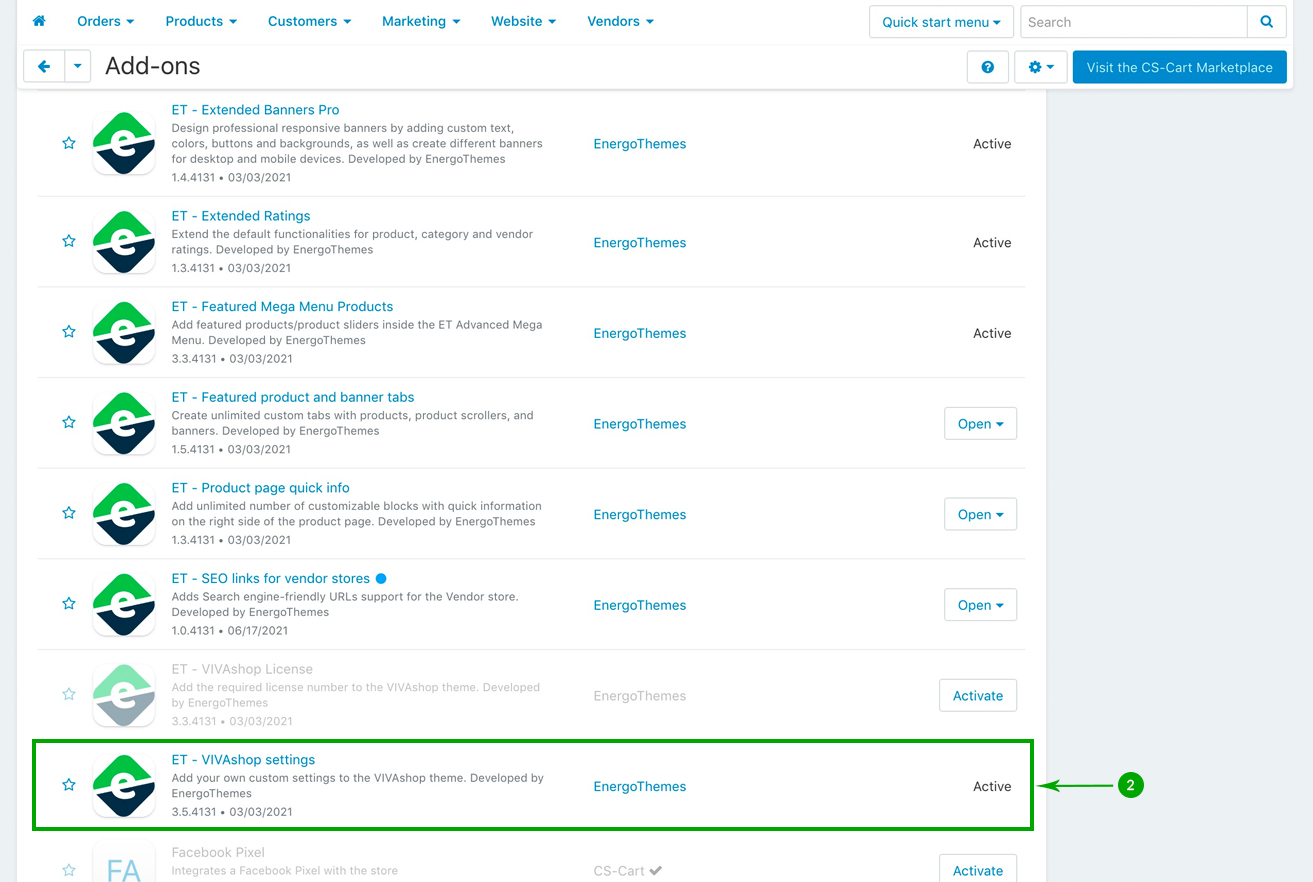Open dropdown for ET - SEO links add-on
The height and width of the screenshot is (882, 1313).
(x=980, y=605)
